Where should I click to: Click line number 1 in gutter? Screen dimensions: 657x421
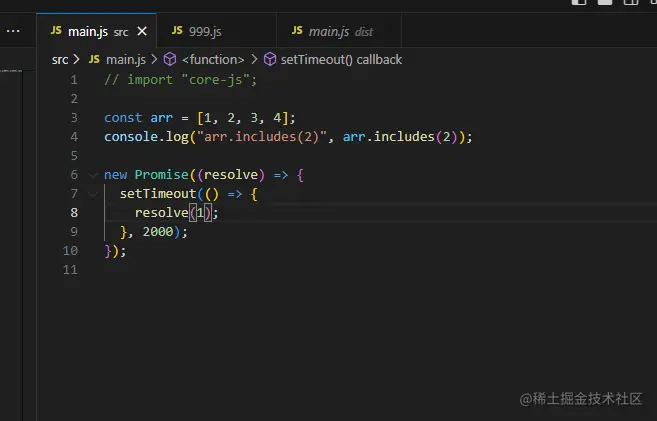tap(74, 80)
